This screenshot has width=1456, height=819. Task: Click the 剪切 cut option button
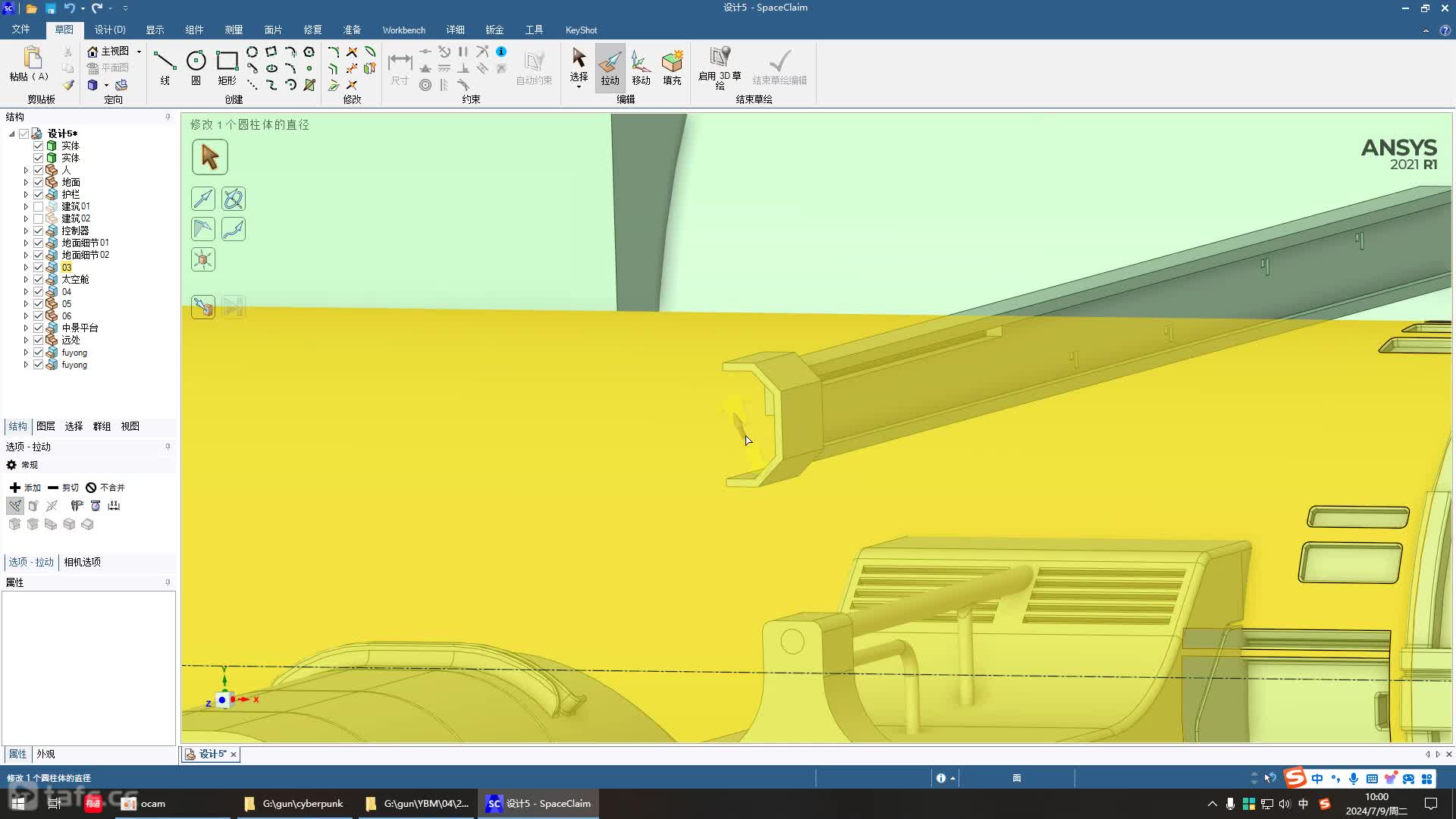click(63, 488)
